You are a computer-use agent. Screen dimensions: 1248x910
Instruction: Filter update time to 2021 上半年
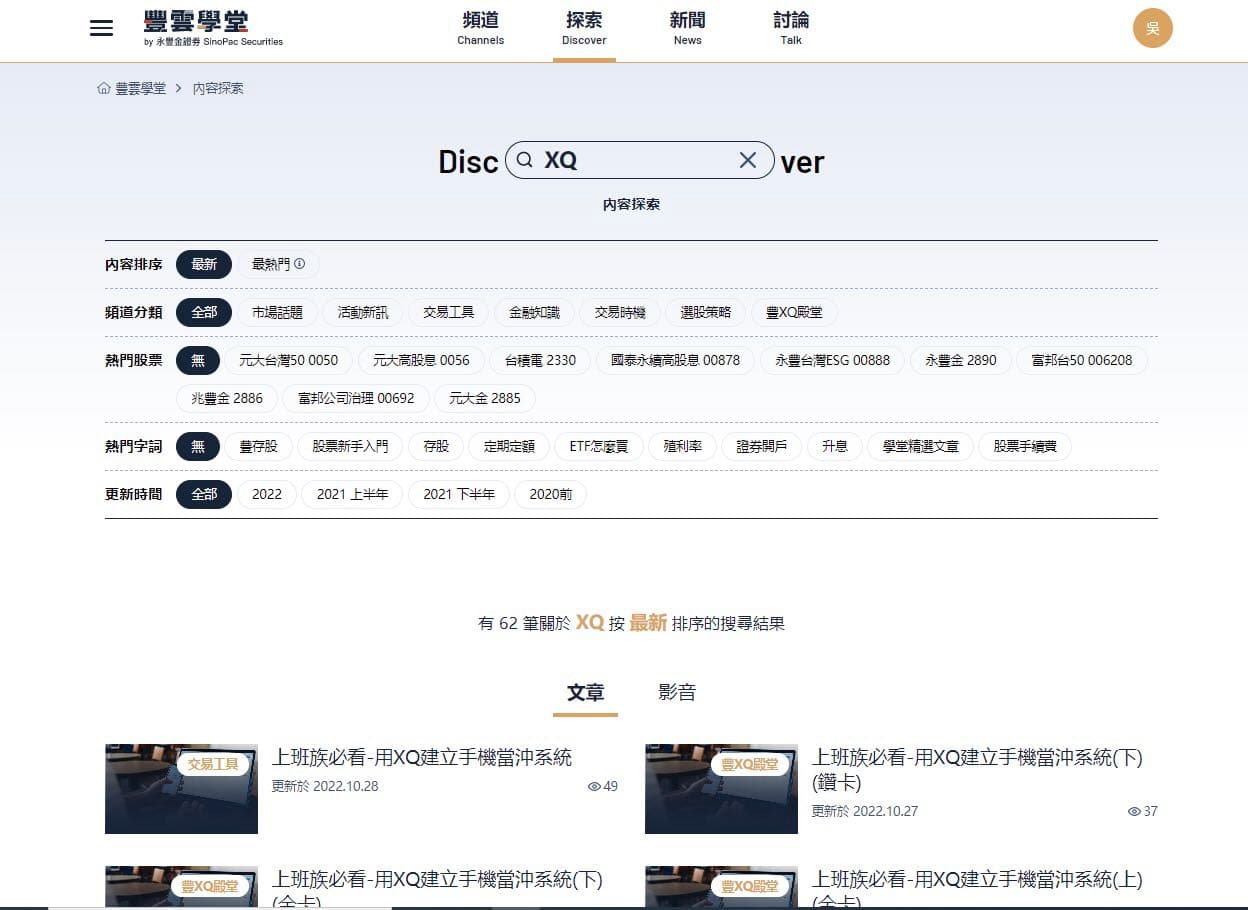[x=352, y=494]
